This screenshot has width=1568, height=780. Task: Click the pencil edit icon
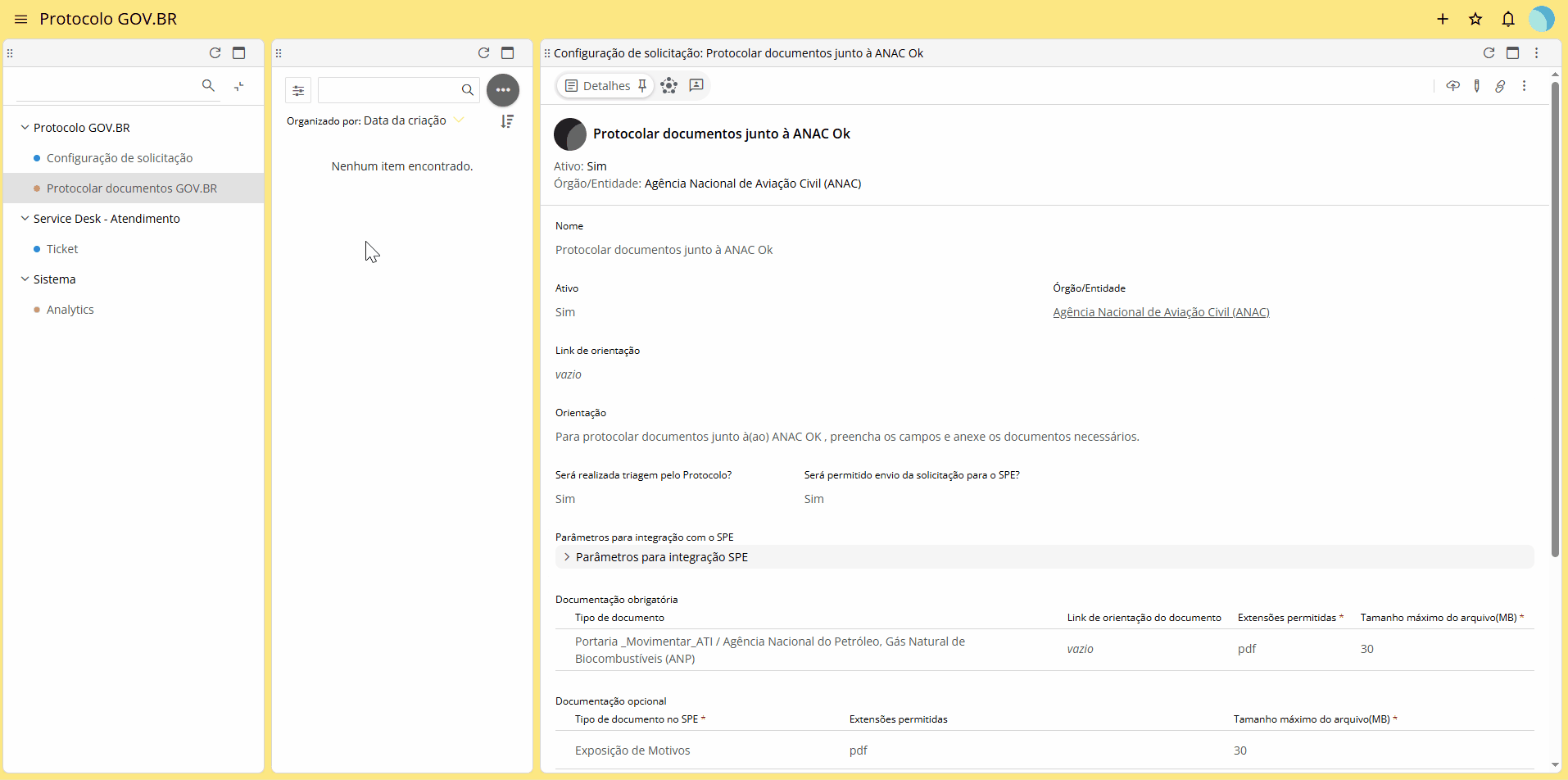click(1476, 86)
